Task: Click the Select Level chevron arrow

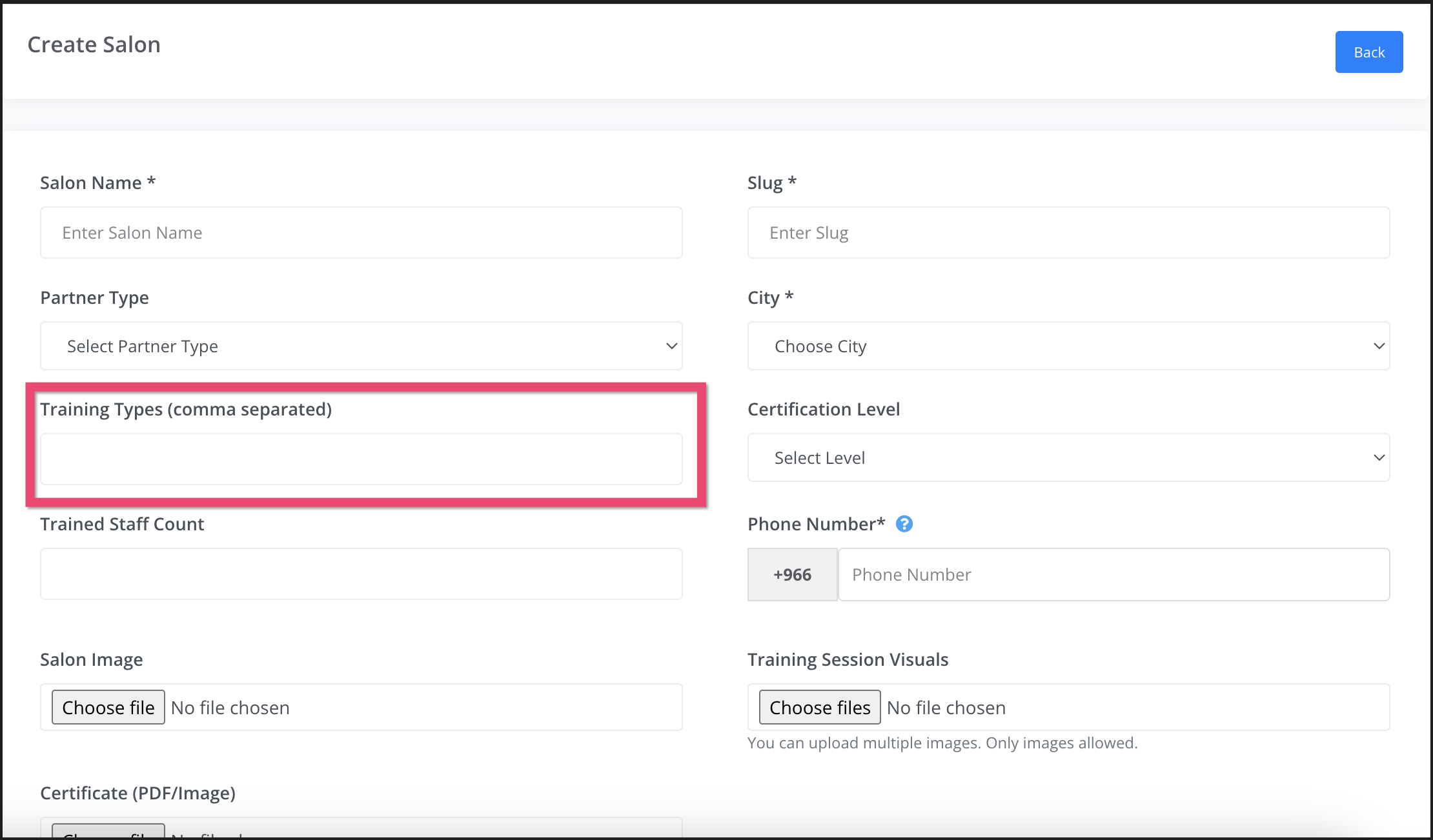Action: tap(1379, 458)
